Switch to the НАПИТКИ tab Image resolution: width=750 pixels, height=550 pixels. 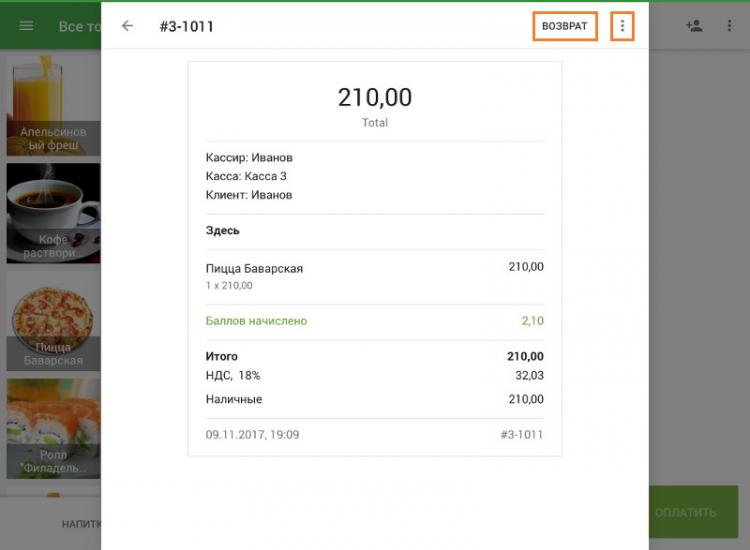click(x=80, y=523)
